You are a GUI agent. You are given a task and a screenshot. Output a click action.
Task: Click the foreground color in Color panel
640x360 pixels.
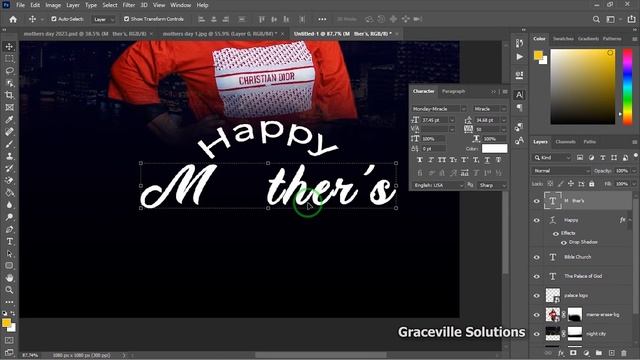538,55
